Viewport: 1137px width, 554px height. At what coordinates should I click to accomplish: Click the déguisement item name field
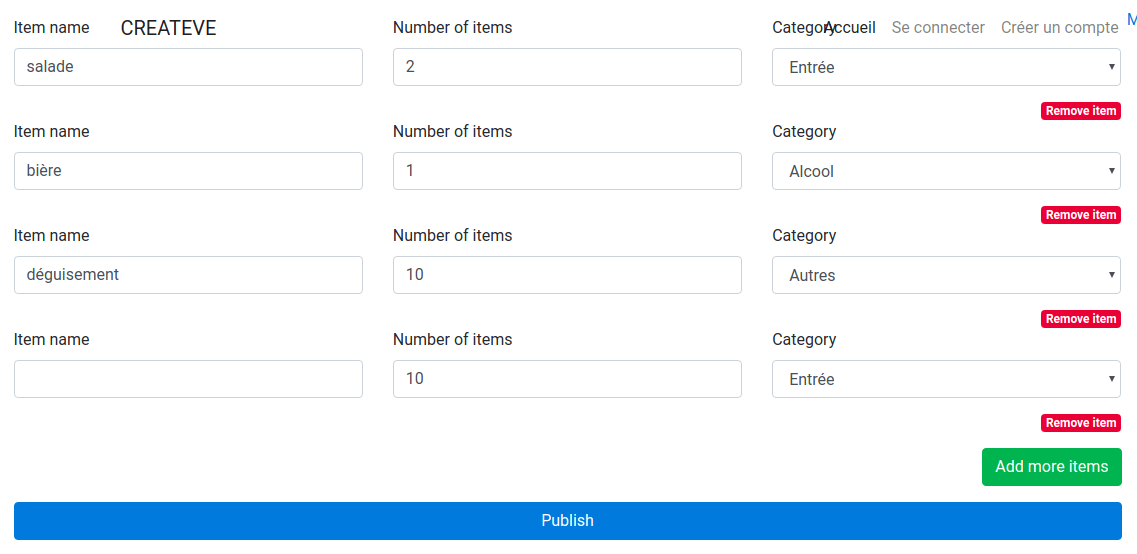click(188, 275)
